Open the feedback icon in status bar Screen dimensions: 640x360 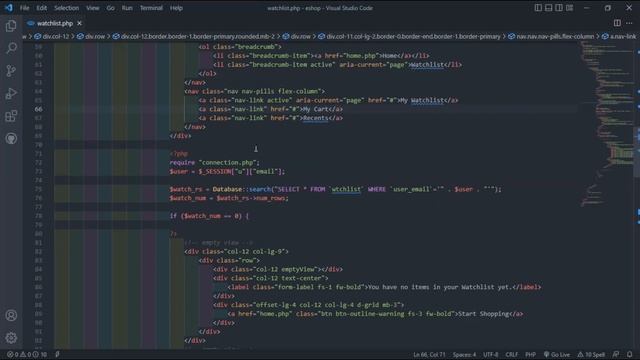point(616,354)
